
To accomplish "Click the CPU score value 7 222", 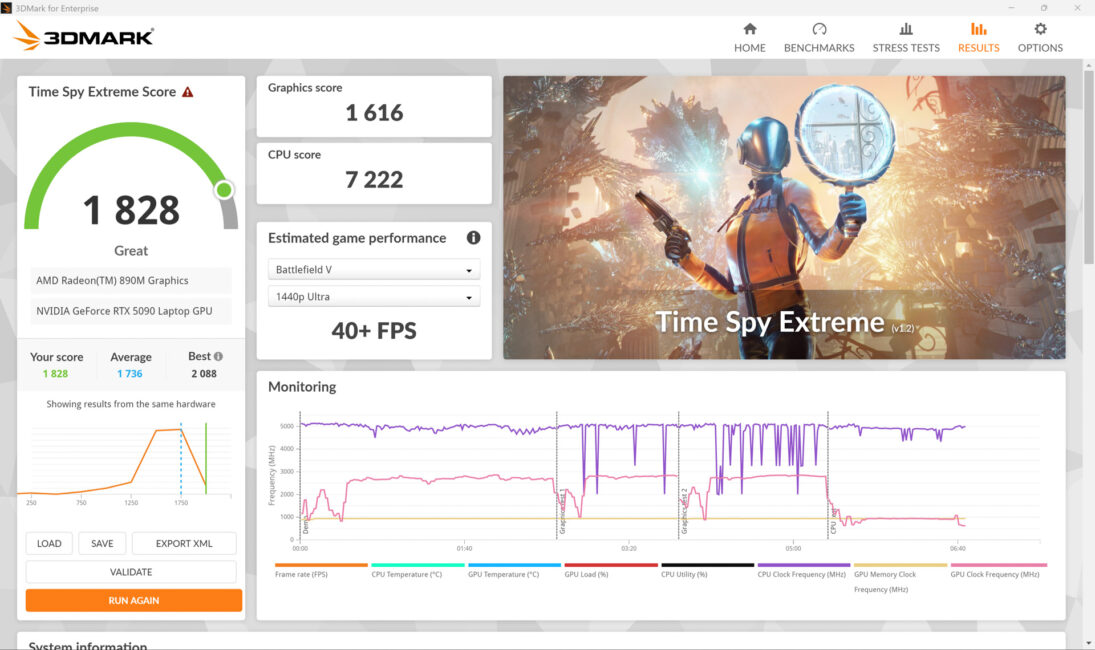I will pos(374,179).
